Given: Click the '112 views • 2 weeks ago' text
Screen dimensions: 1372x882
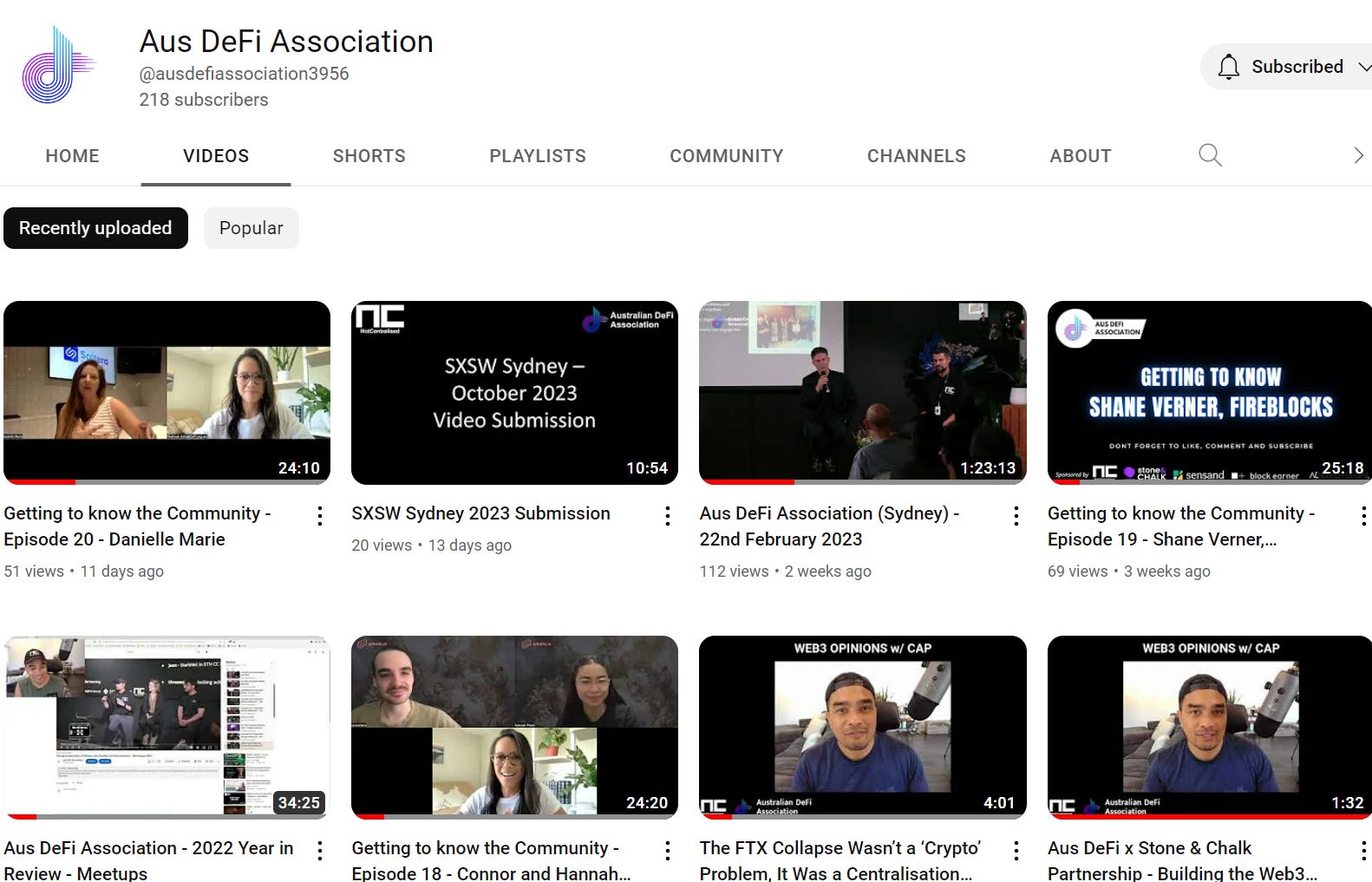Looking at the screenshot, I should [x=786, y=572].
